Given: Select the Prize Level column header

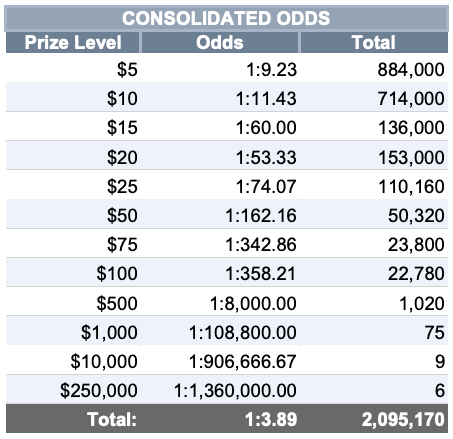Looking at the screenshot, I should click(x=73, y=42).
